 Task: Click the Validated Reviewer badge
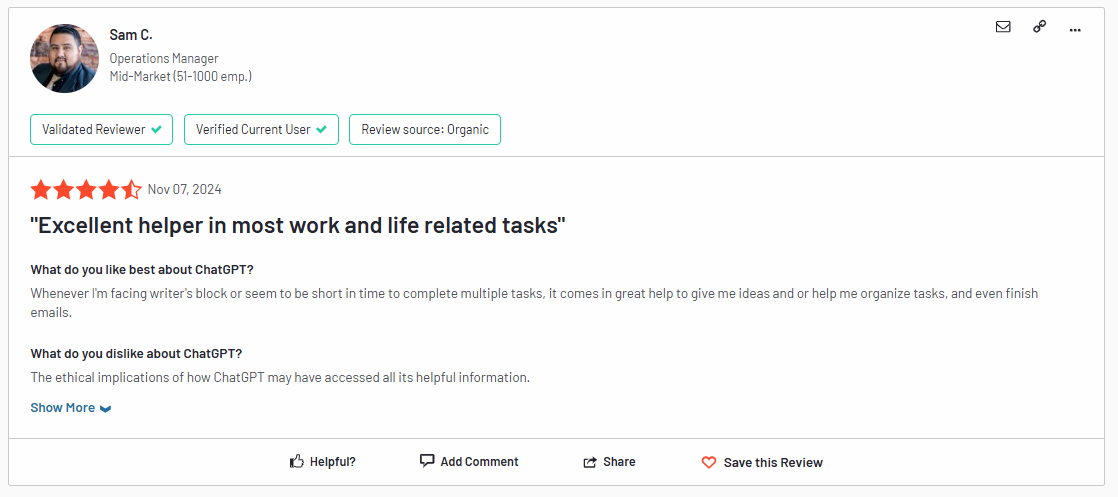click(x=101, y=129)
